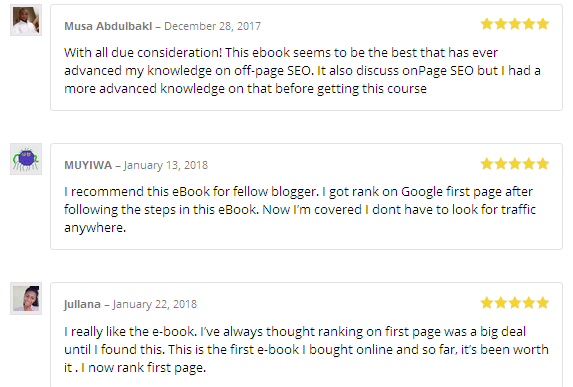The image size is (573, 387).
Task: Click Musa Abdulbaki's review text about off-page SEO
Action: [302, 71]
